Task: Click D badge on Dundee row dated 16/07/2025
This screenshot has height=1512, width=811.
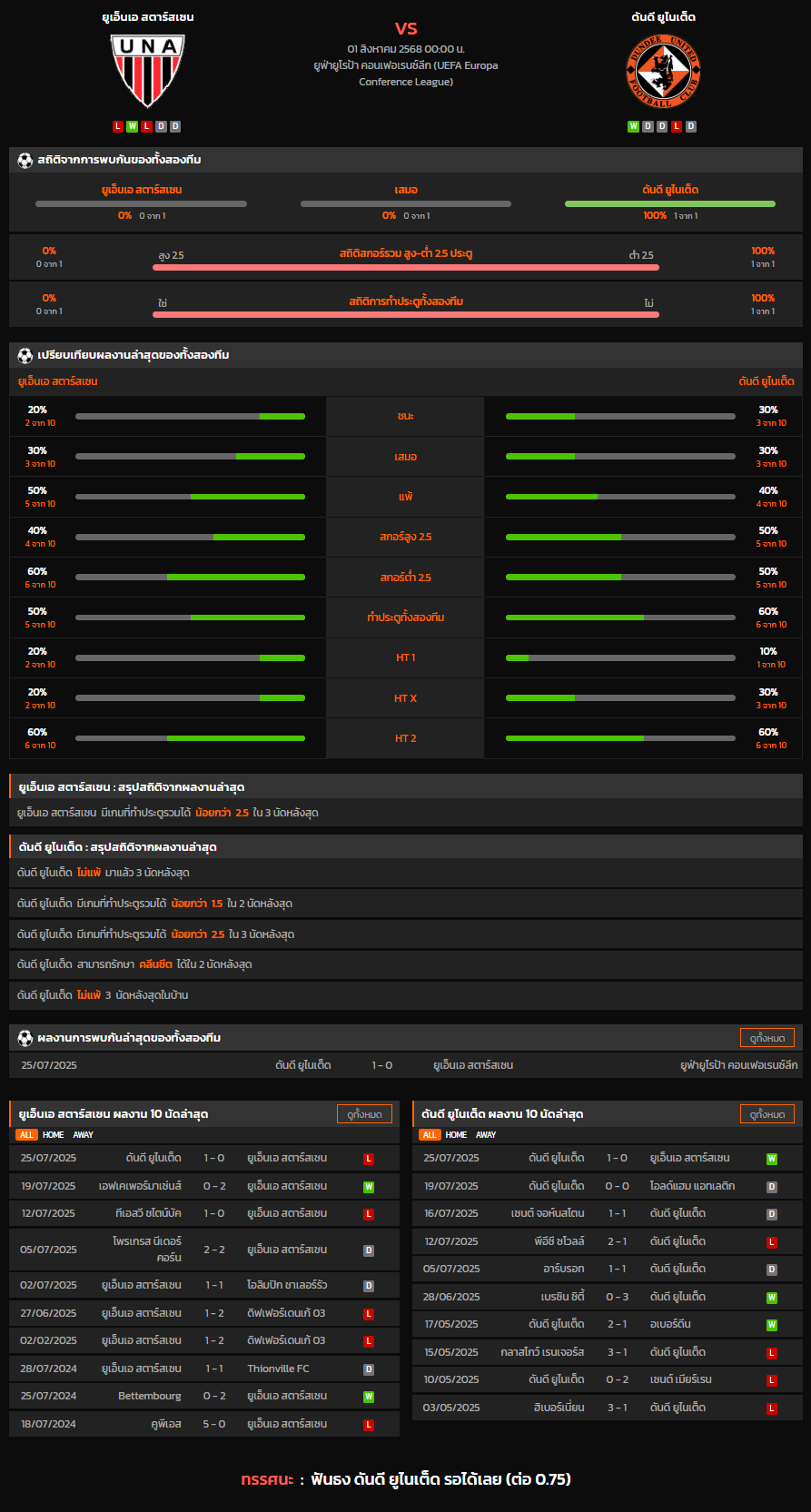Action: (772, 1214)
